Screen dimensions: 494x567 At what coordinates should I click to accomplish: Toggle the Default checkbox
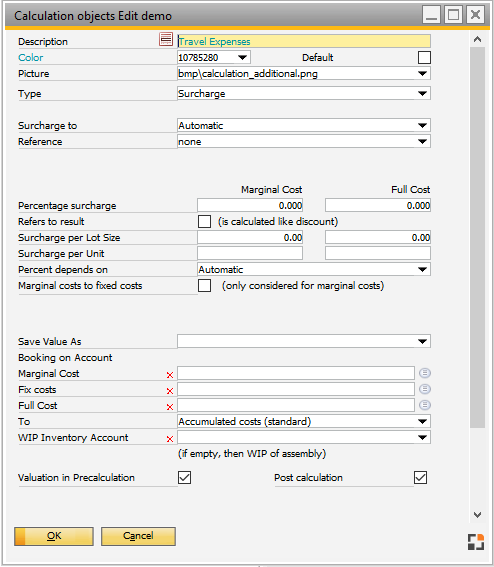pyautogui.click(x=424, y=57)
